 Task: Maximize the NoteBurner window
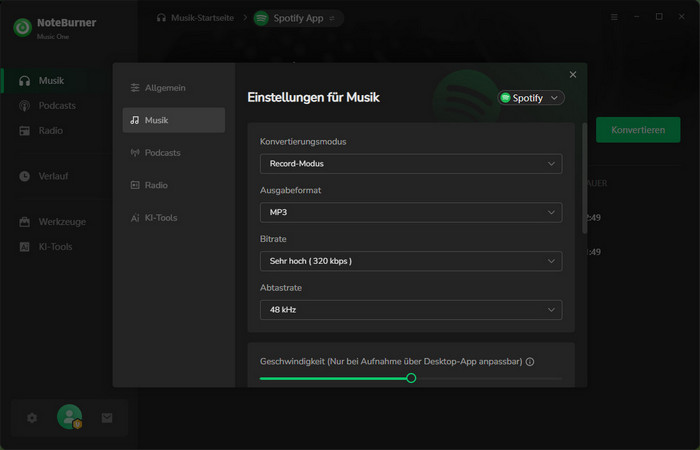click(659, 17)
